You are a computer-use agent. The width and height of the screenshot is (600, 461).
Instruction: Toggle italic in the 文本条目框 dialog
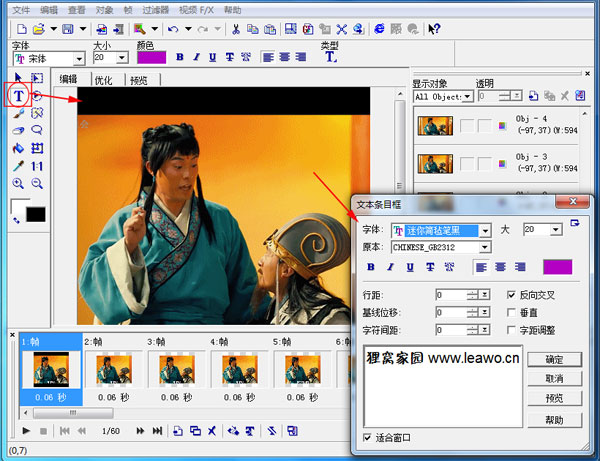(390, 267)
